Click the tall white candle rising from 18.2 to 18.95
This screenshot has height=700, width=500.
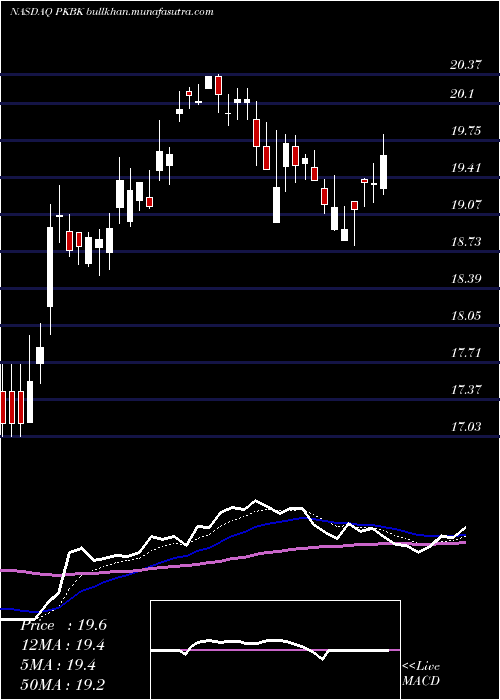pyautogui.click(x=50, y=267)
